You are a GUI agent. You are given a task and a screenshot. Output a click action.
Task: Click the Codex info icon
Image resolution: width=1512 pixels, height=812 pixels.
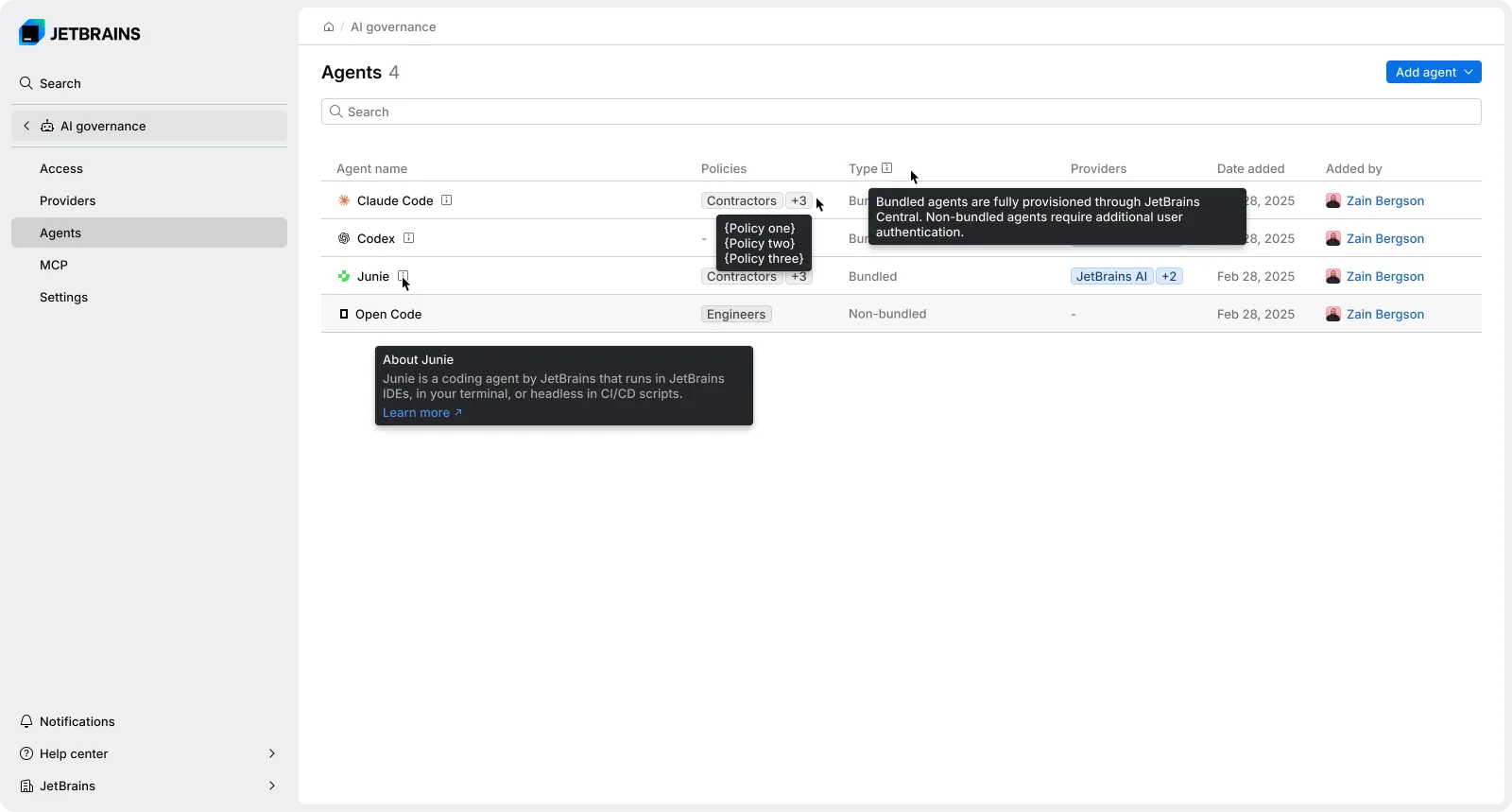pyautogui.click(x=409, y=238)
